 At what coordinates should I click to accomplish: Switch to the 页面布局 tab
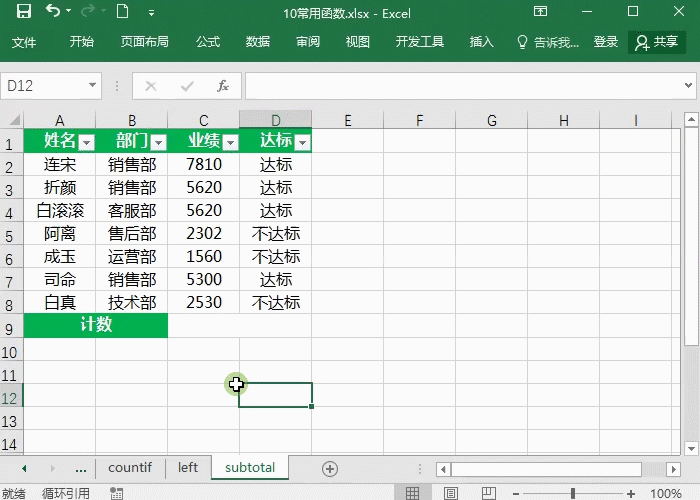[145, 42]
